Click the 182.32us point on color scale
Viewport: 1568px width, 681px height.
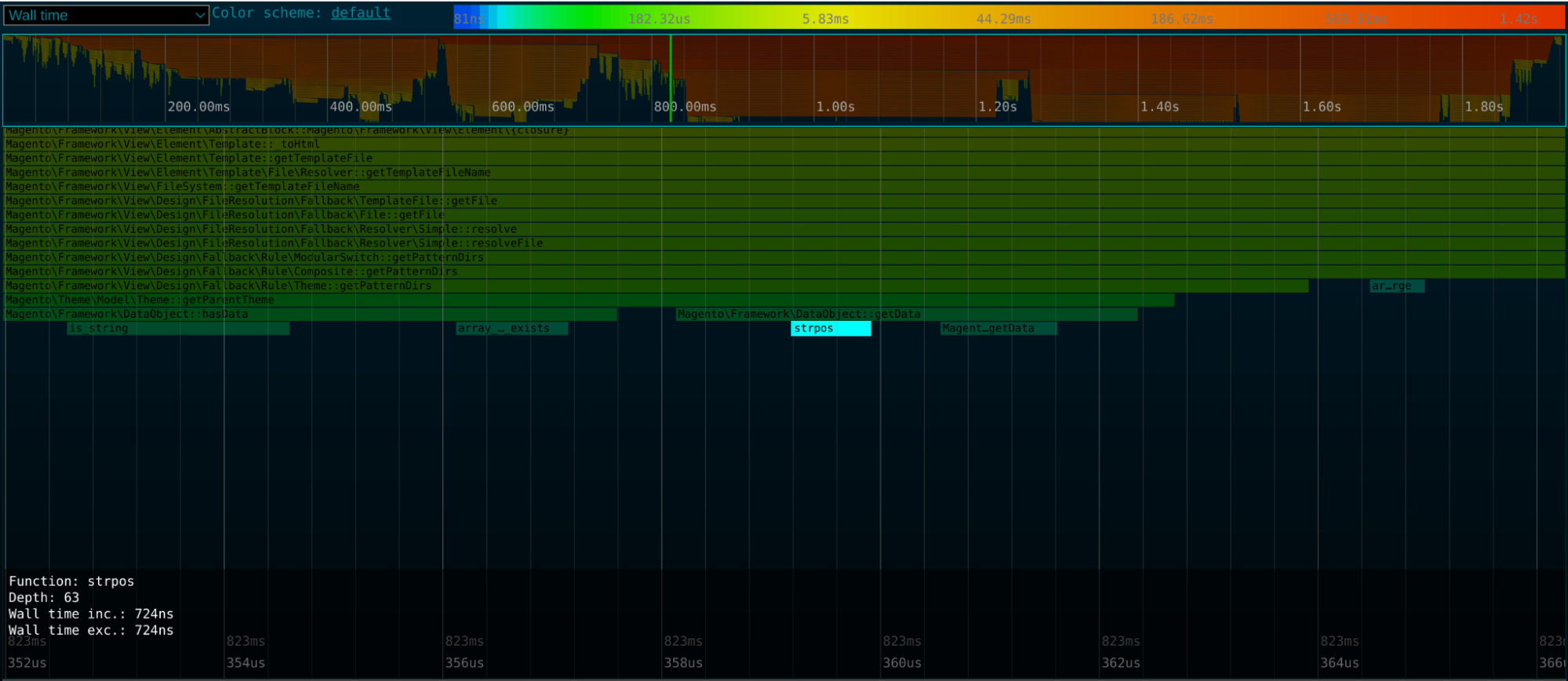(659, 19)
